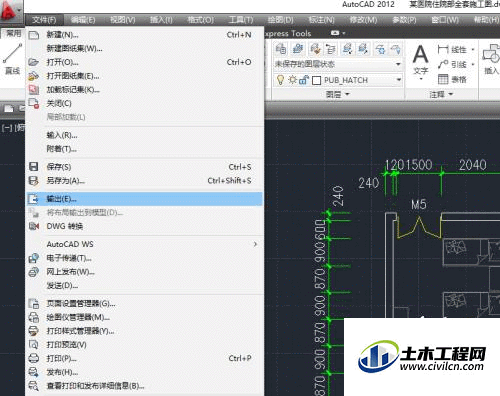This screenshot has width=500, height=396.
Task: Open the 格式(O) menu
Action: pos(200,20)
